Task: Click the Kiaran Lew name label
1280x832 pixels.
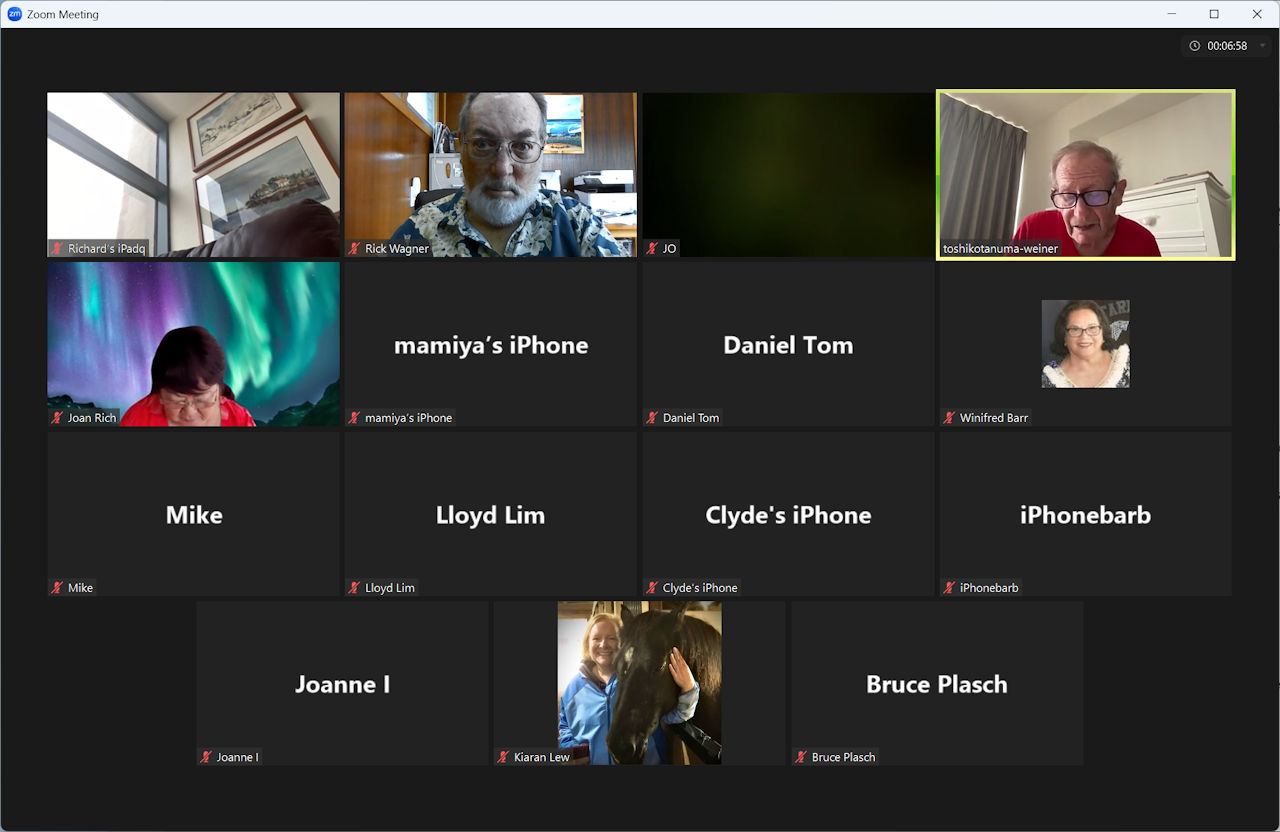Action: click(542, 757)
